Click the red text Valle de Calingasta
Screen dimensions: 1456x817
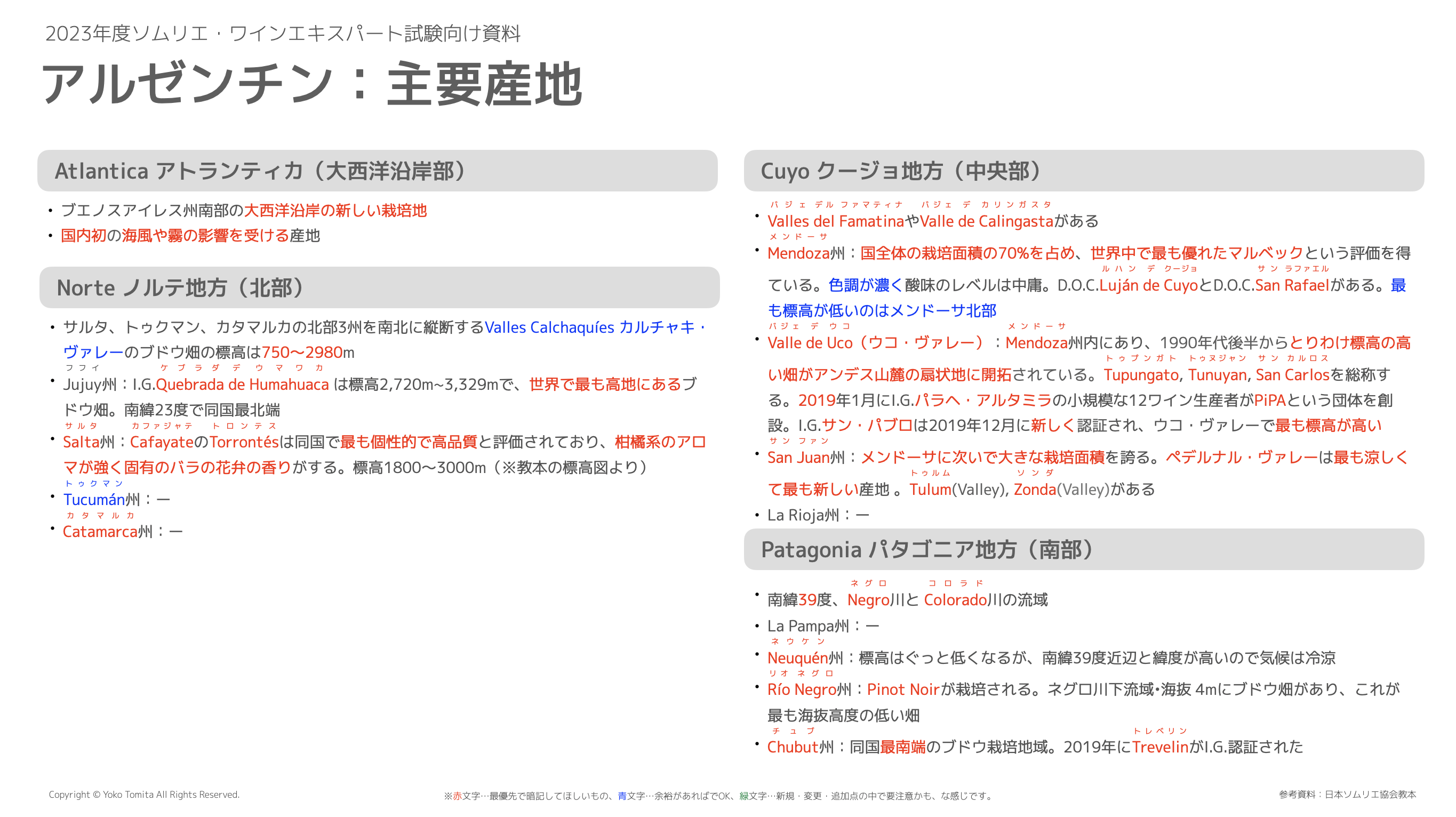[987, 221]
